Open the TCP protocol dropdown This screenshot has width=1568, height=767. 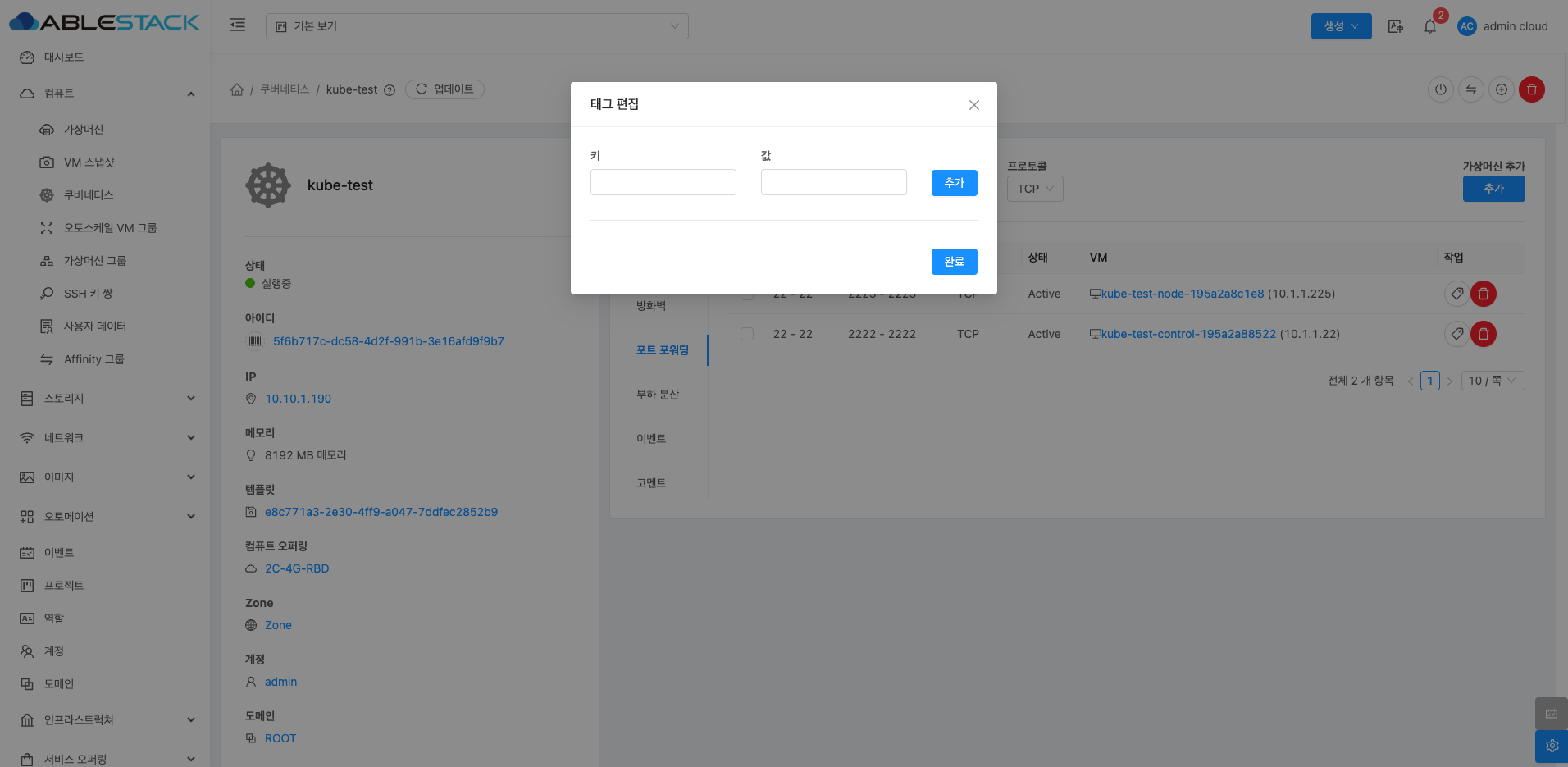click(x=1035, y=189)
